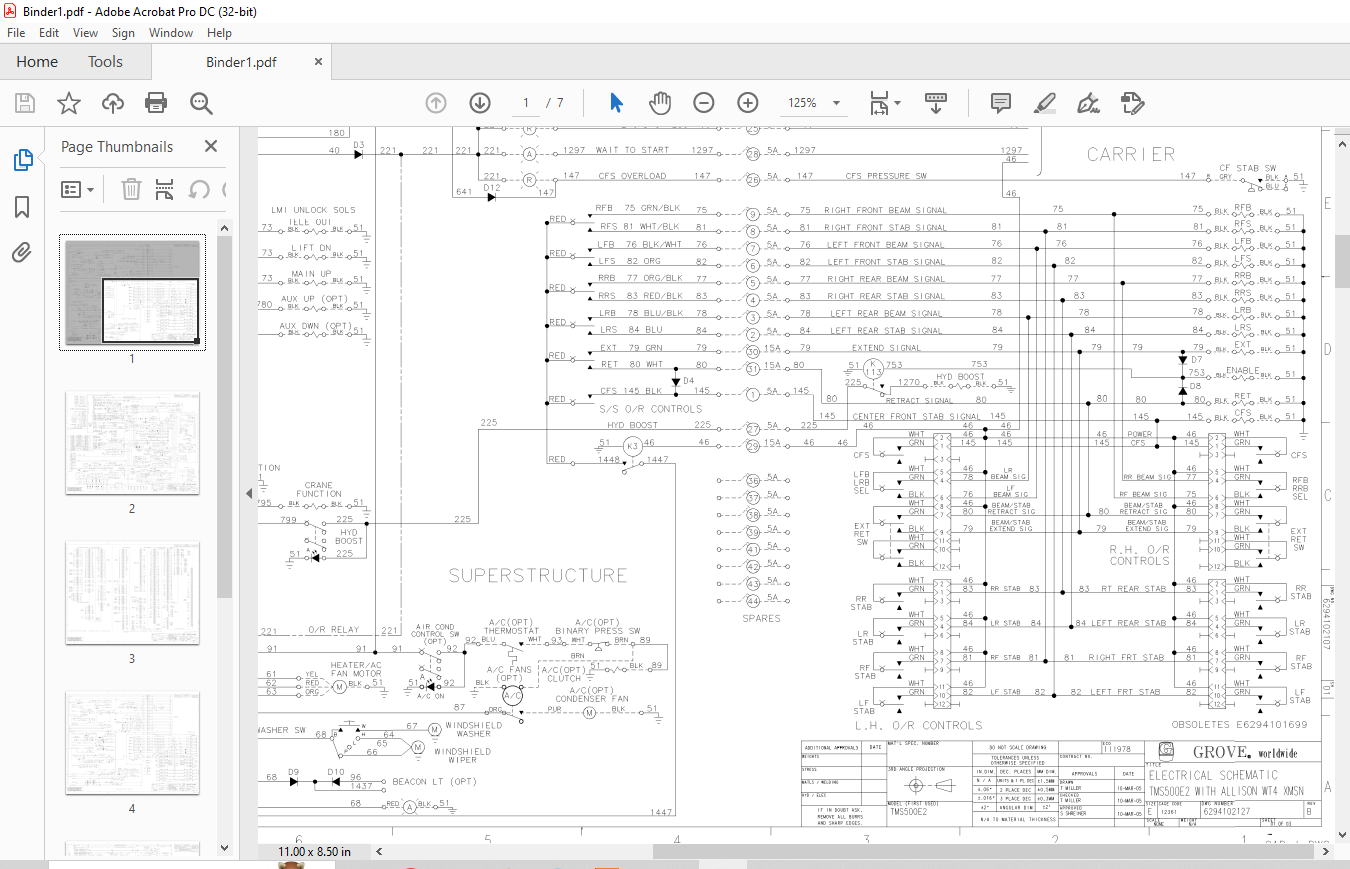Open the Sign menu
Viewport: 1350px width, 869px height.
tap(123, 33)
